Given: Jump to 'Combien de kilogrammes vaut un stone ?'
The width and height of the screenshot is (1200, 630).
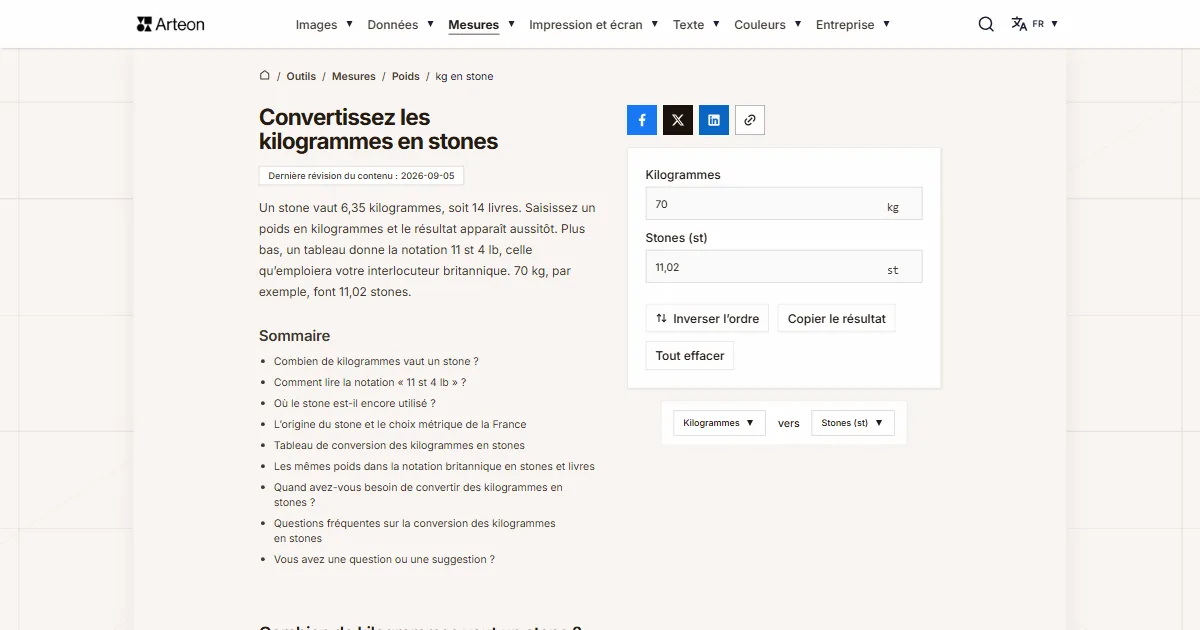Looking at the screenshot, I should point(376,361).
